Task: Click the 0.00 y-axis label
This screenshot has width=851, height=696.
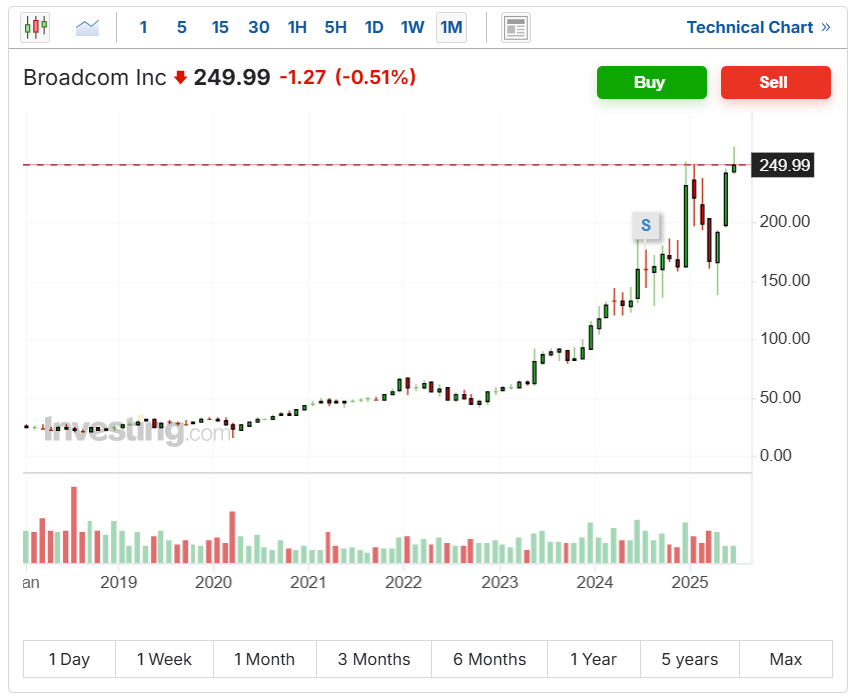Action: point(776,455)
